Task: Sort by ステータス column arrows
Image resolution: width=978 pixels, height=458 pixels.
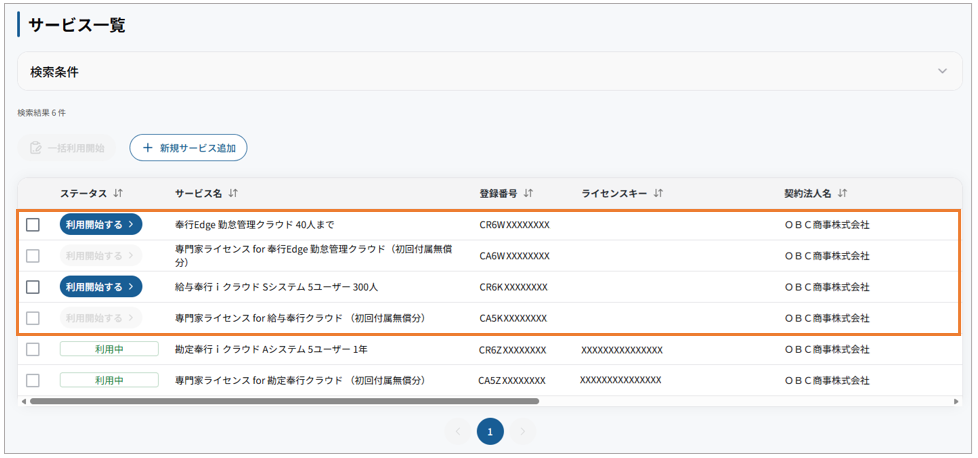Action: 119,194
